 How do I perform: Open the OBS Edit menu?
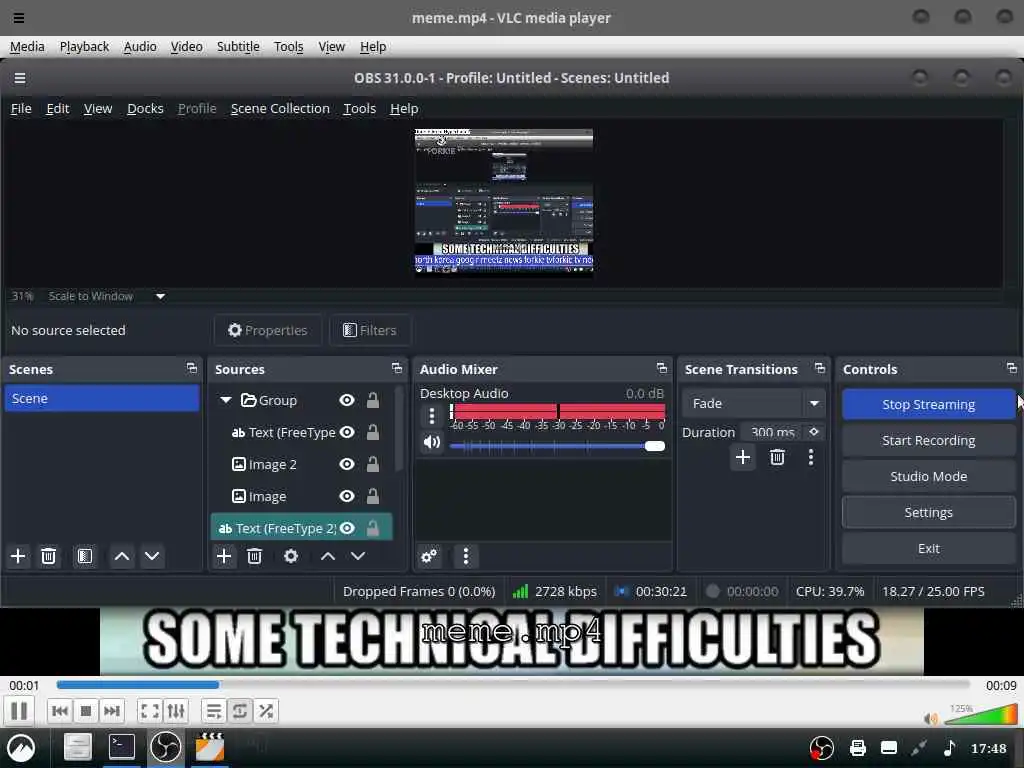pyautogui.click(x=57, y=108)
